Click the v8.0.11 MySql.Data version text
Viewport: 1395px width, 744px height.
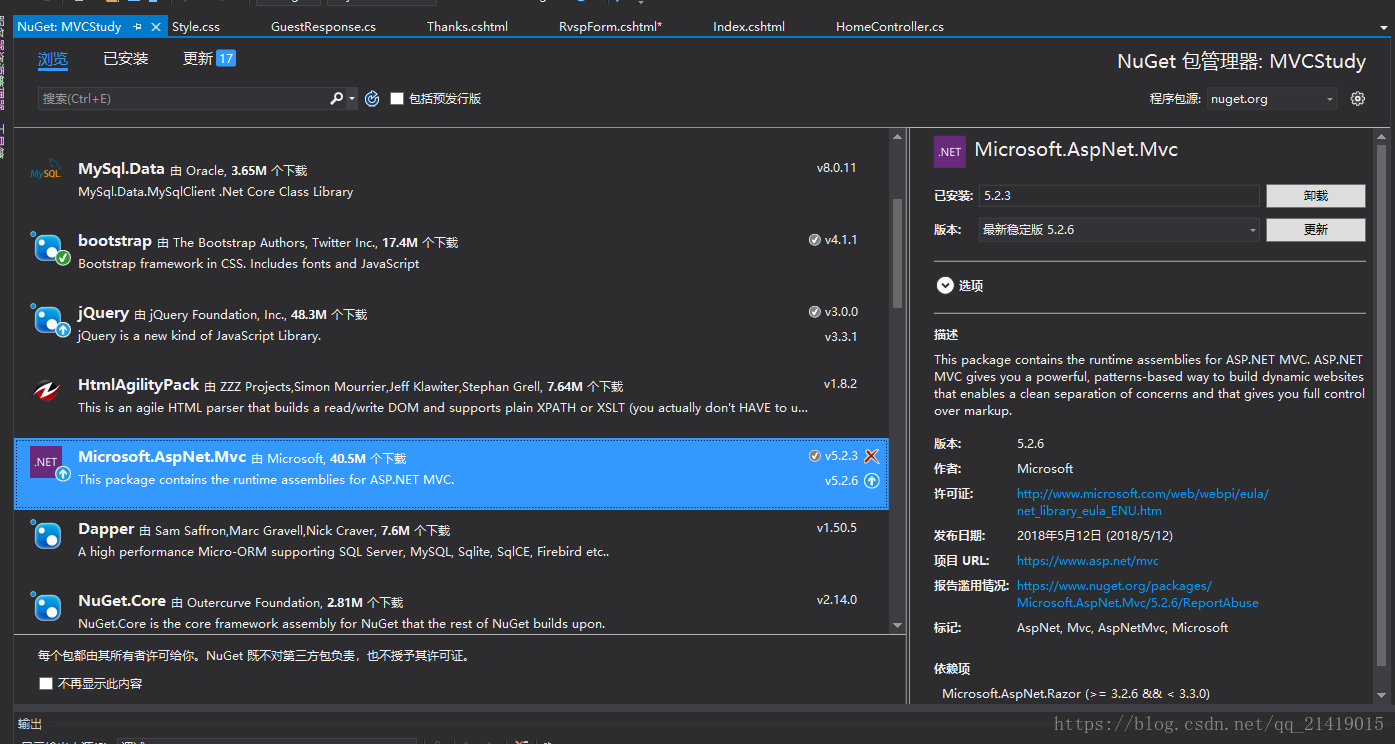coord(837,168)
